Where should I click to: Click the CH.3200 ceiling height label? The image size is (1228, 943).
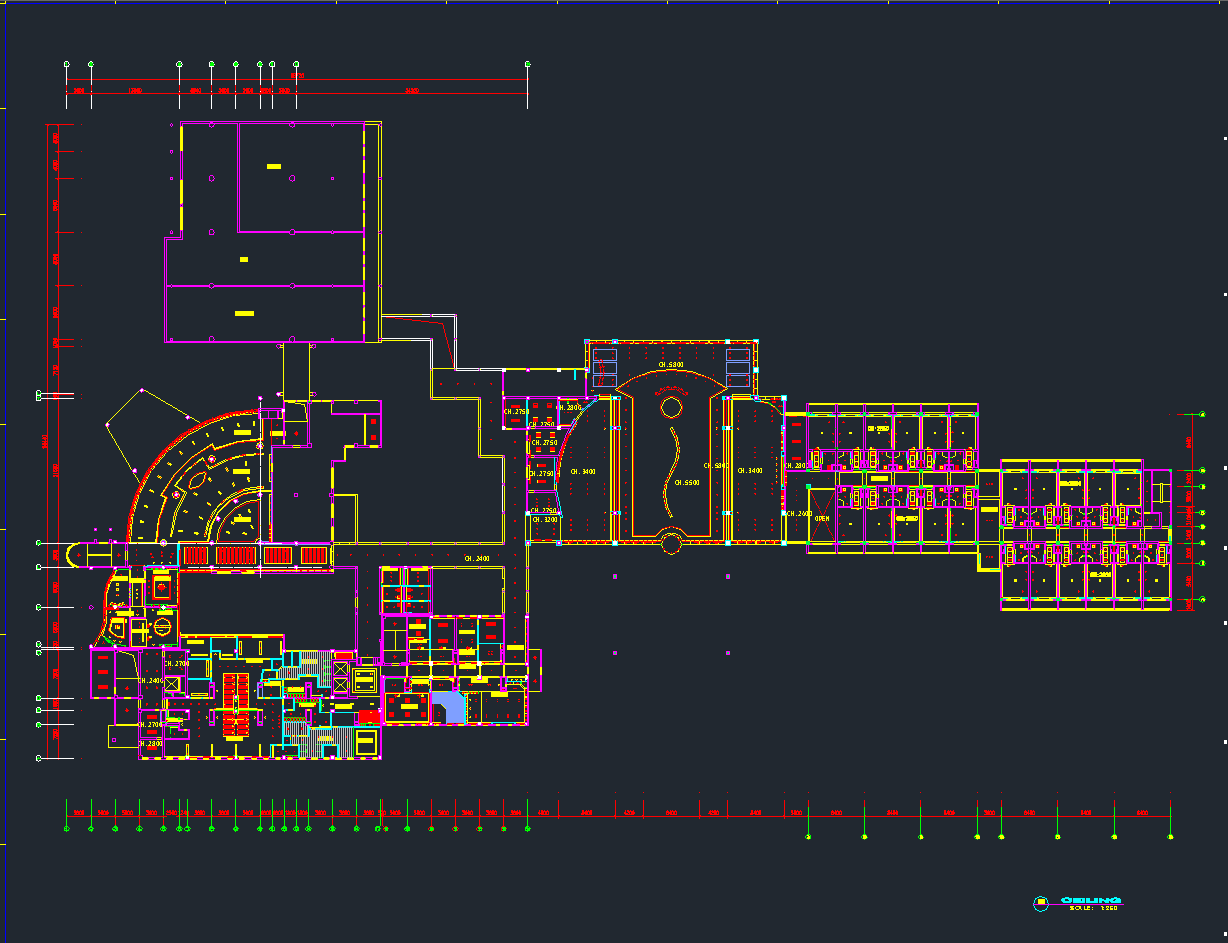[x=544, y=520]
